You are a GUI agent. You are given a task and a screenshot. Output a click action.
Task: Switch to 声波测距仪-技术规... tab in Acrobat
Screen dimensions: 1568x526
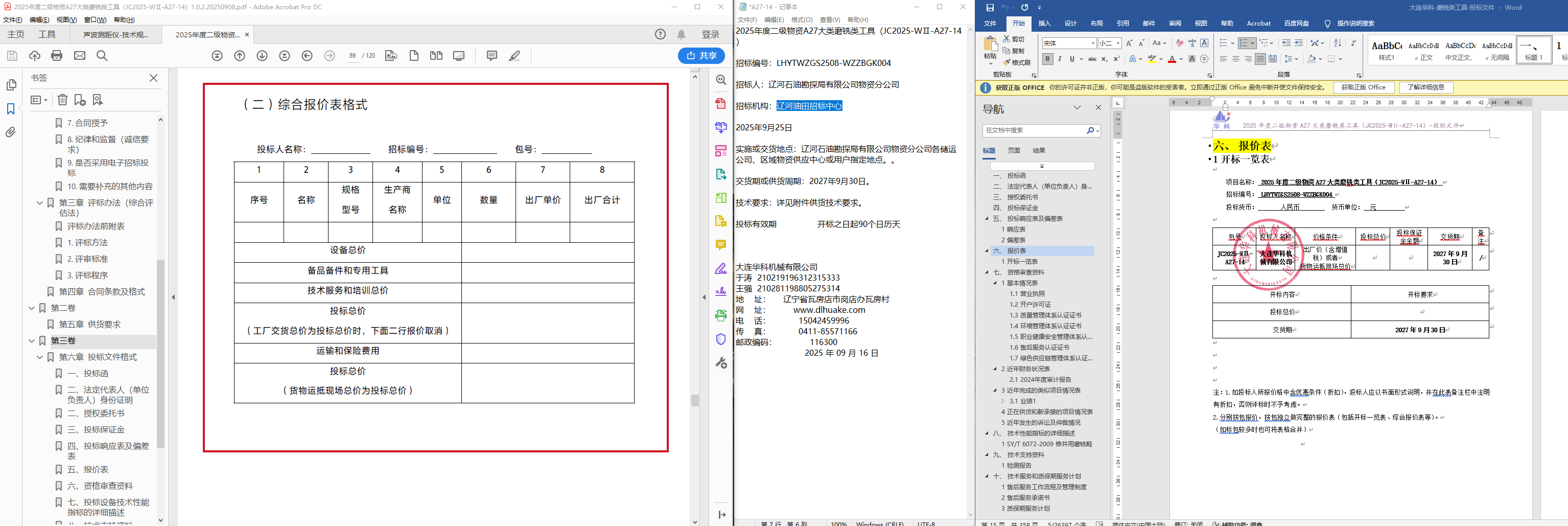pos(115,35)
